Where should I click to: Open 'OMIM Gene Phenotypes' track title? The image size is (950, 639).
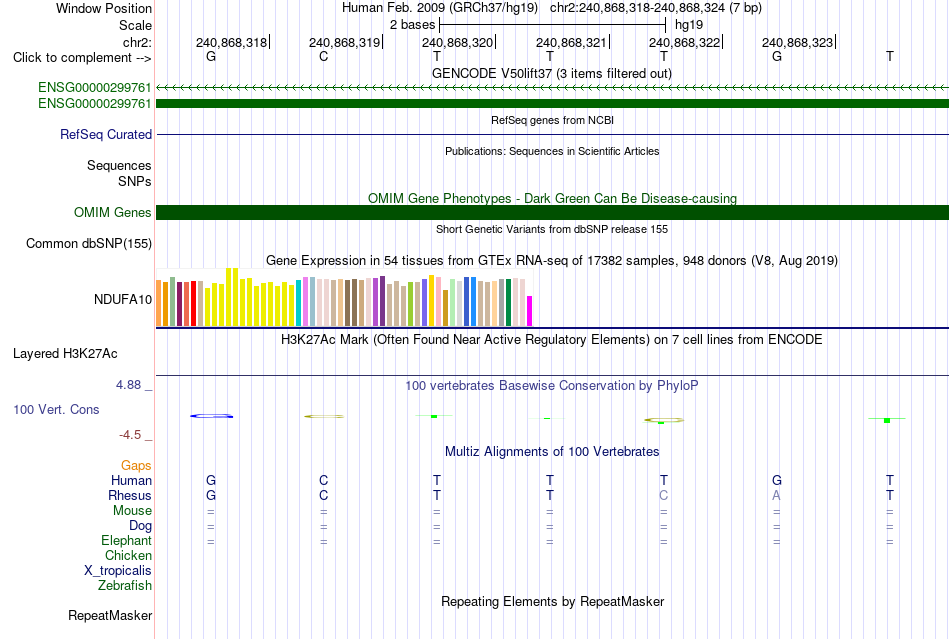(x=552, y=199)
